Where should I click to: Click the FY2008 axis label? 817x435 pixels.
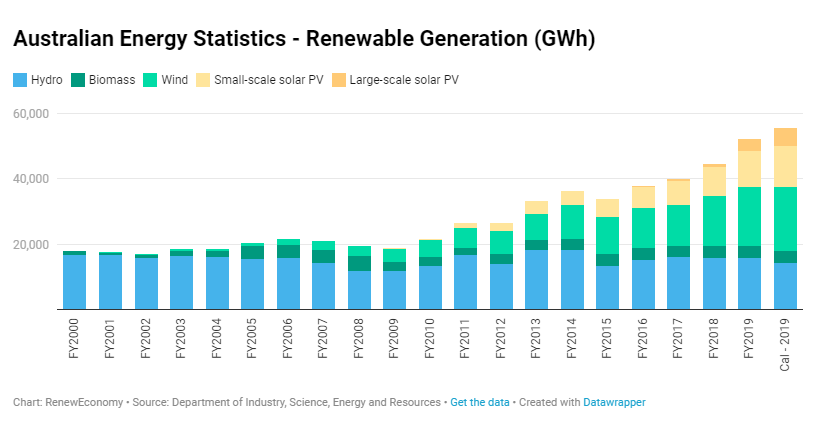[x=358, y=339]
